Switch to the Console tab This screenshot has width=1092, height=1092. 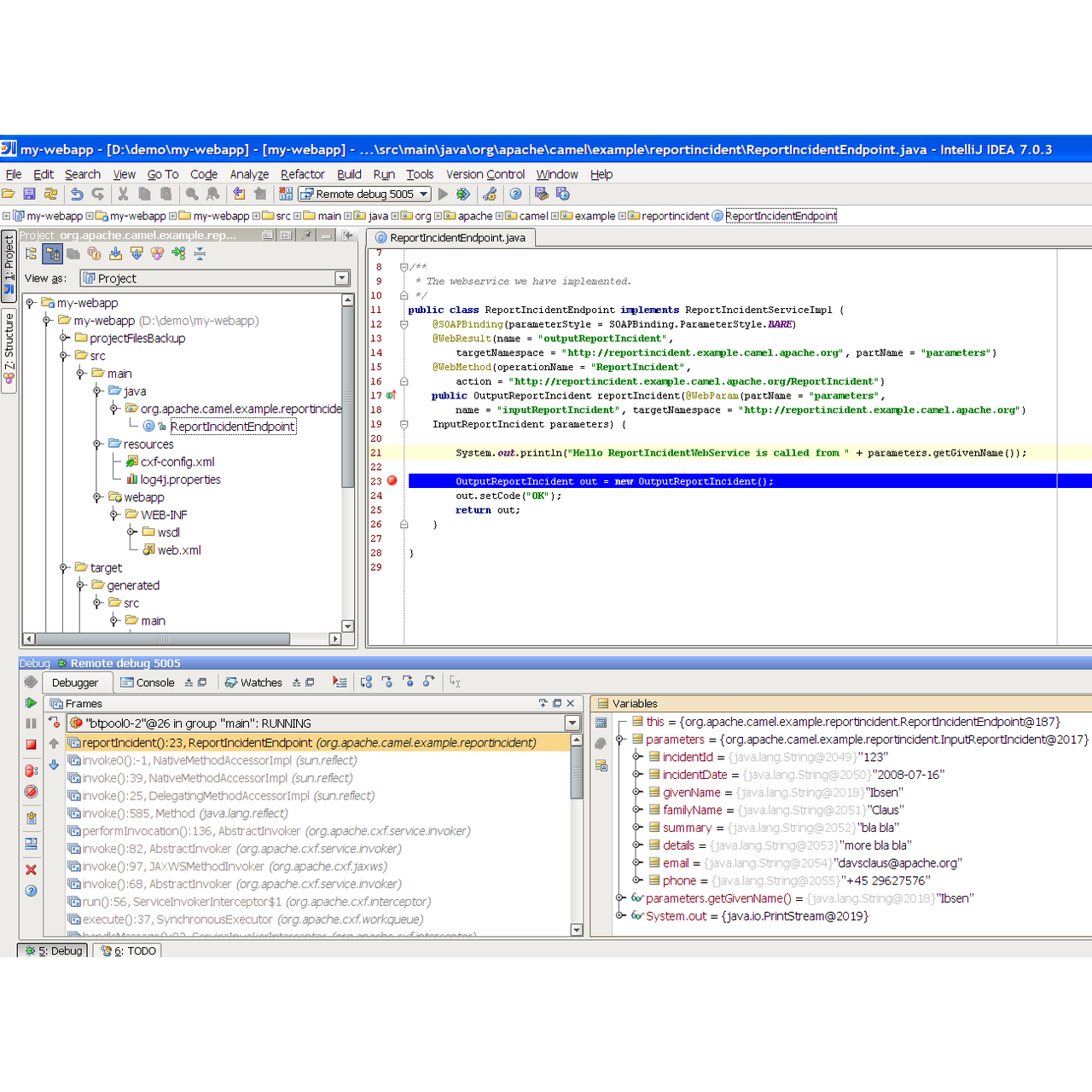(x=154, y=682)
